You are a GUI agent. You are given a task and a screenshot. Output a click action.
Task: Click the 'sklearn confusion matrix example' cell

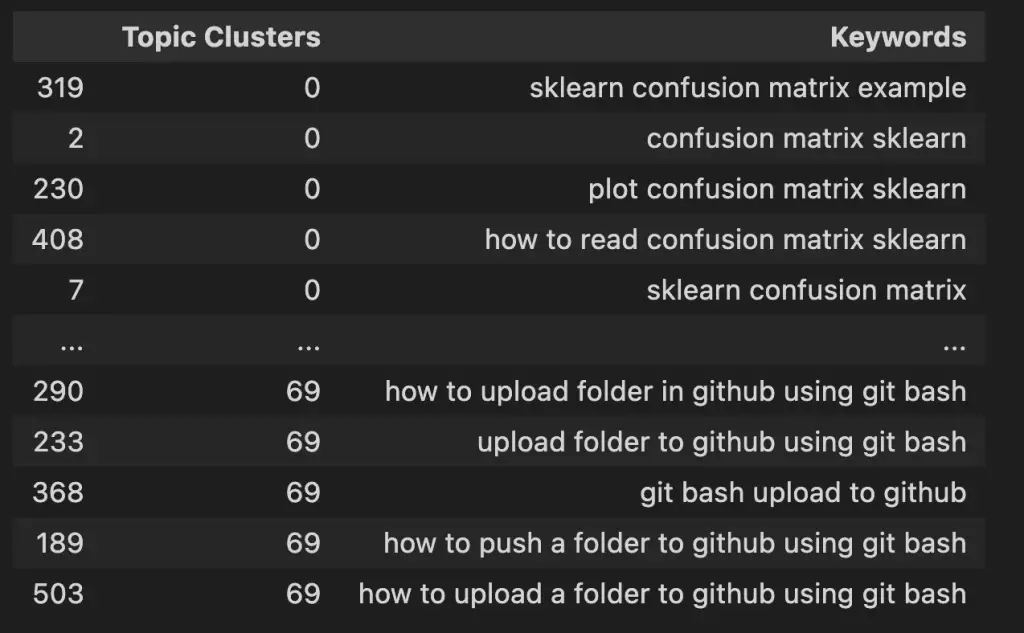(748, 88)
